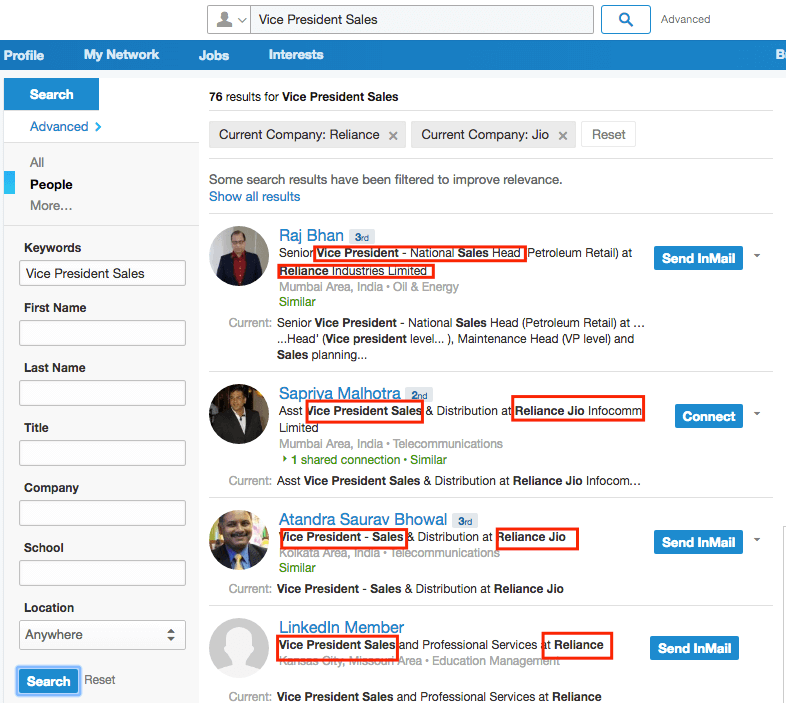
Task: Open Sapriya Malhotra's profile photo
Action: 239,414
